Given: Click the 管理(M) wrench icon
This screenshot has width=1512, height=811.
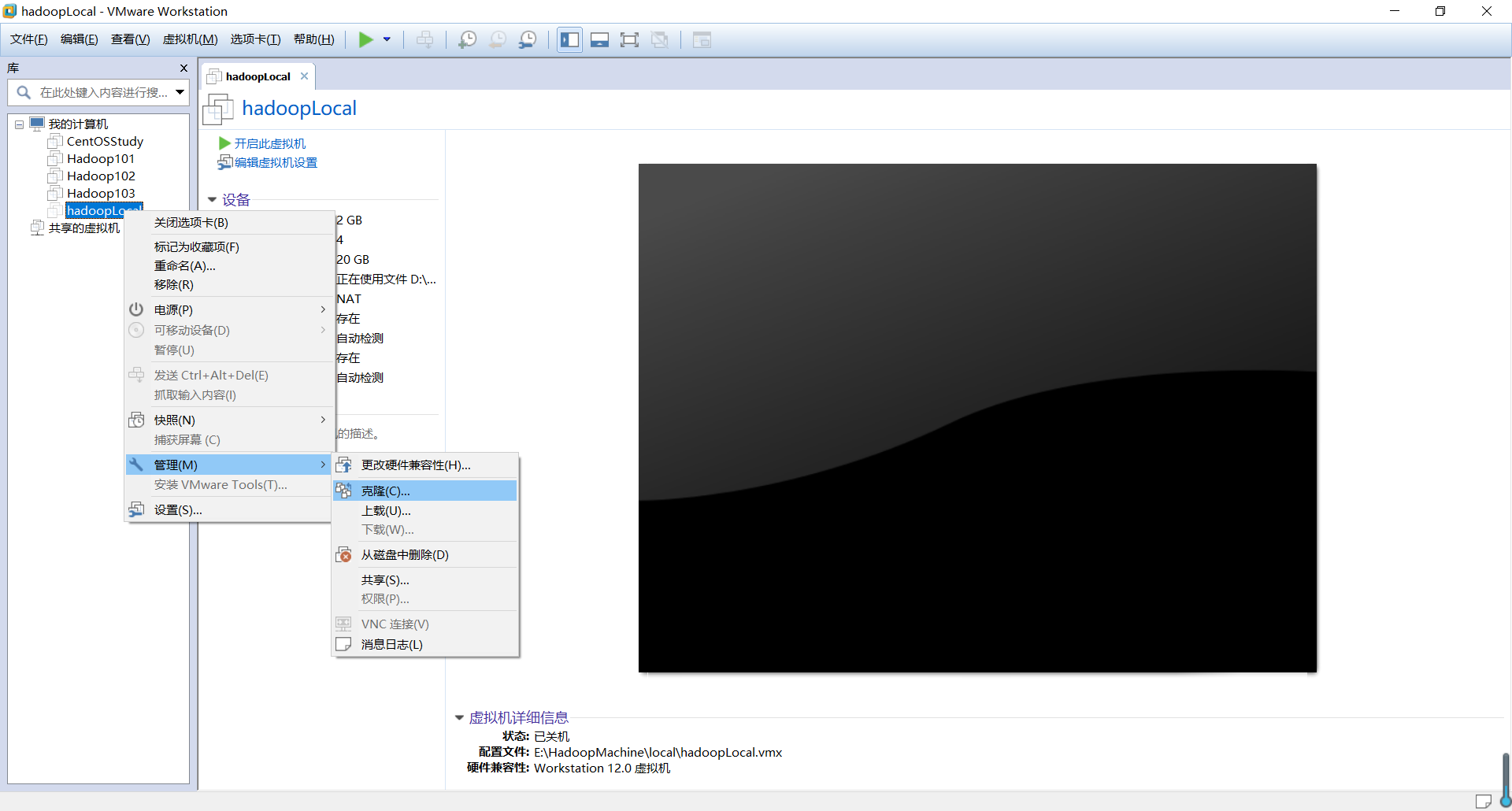Looking at the screenshot, I should click(x=136, y=465).
